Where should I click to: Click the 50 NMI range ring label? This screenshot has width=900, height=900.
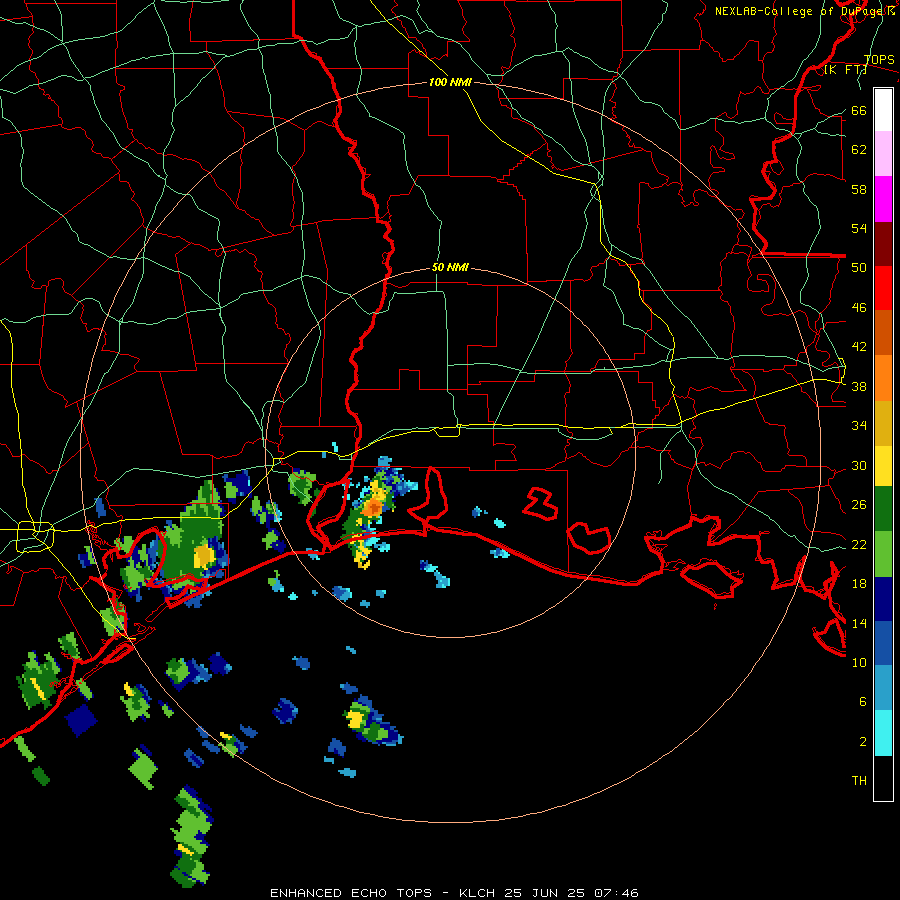[450, 267]
